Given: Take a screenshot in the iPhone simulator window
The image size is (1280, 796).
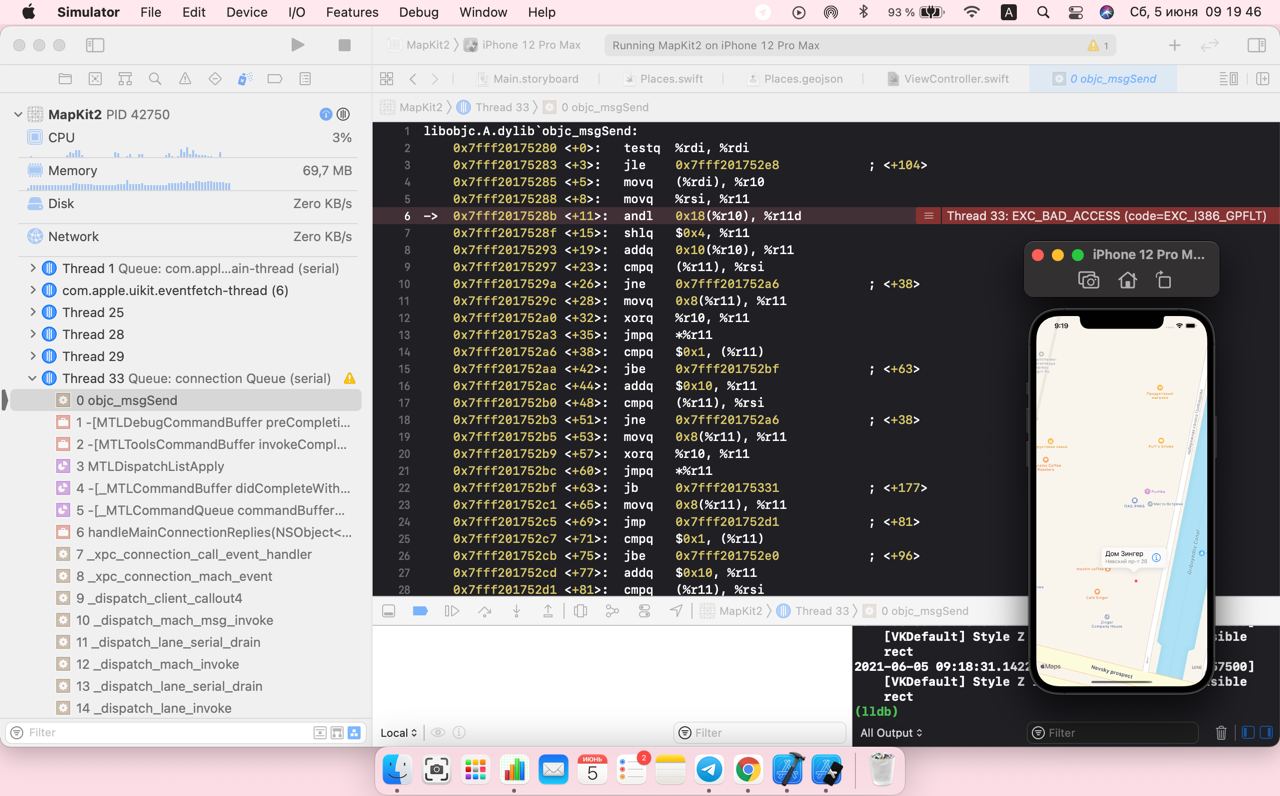Looking at the screenshot, I should point(1089,281).
